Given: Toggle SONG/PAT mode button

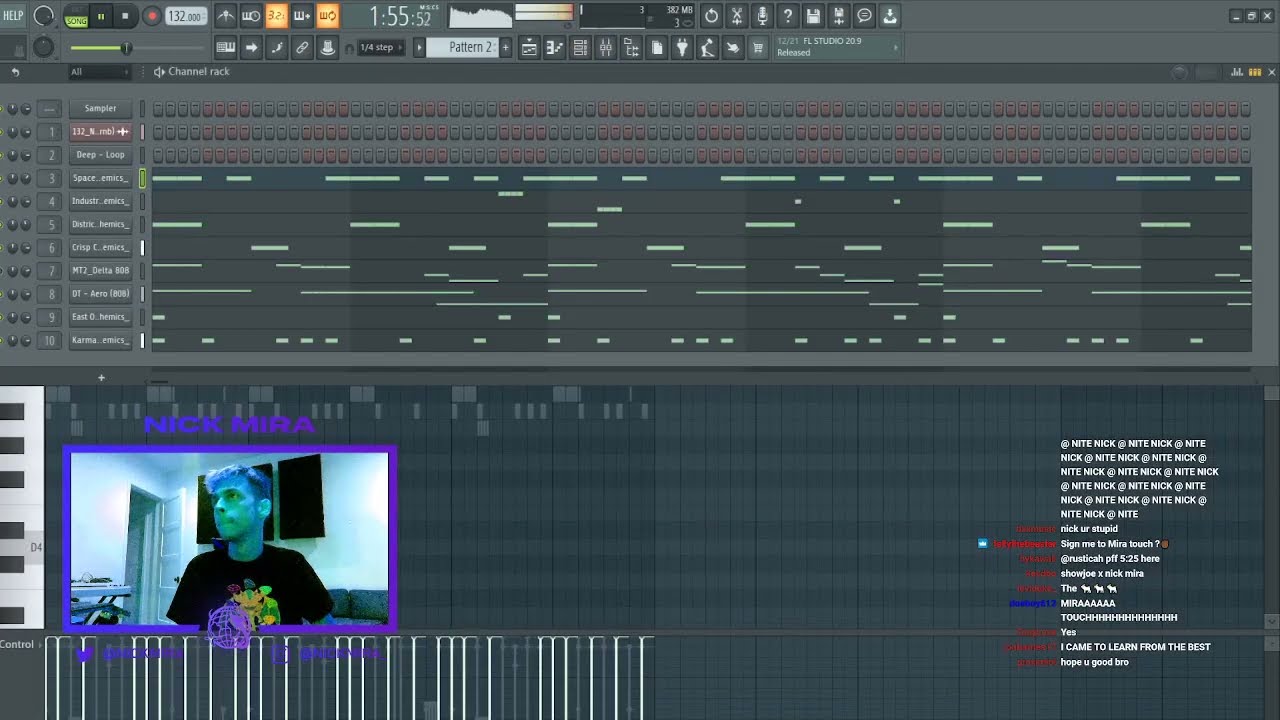Looking at the screenshot, I should pyautogui.click(x=76, y=16).
